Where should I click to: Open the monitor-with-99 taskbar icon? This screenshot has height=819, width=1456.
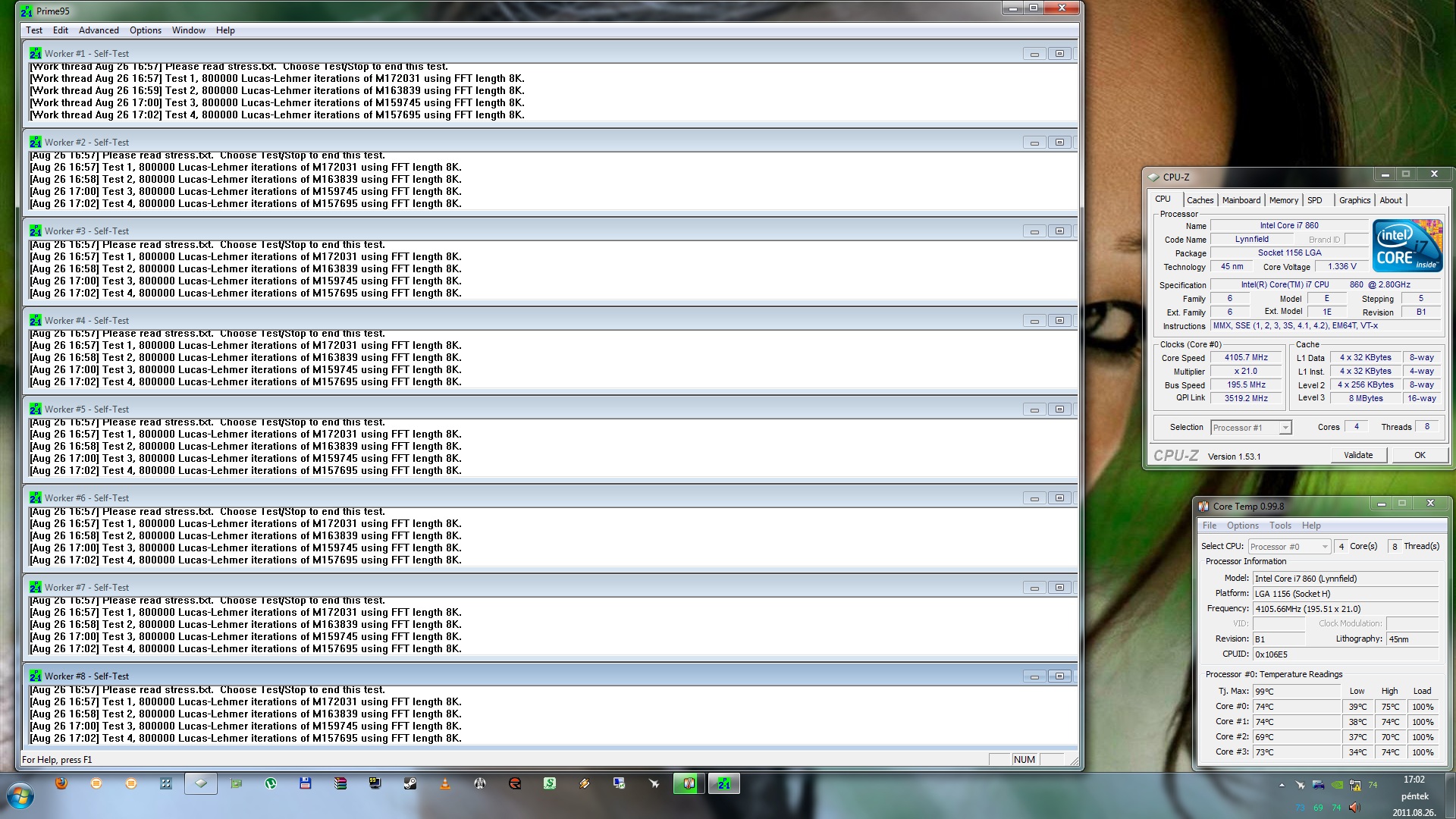pos(375,783)
